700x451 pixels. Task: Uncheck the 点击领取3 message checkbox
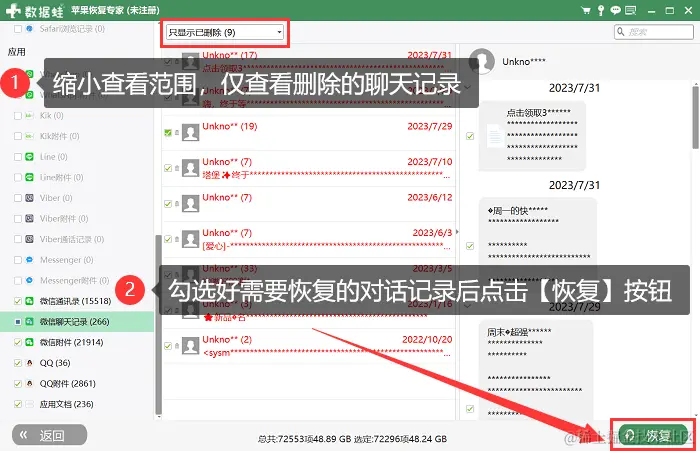[x=470, y=136]
